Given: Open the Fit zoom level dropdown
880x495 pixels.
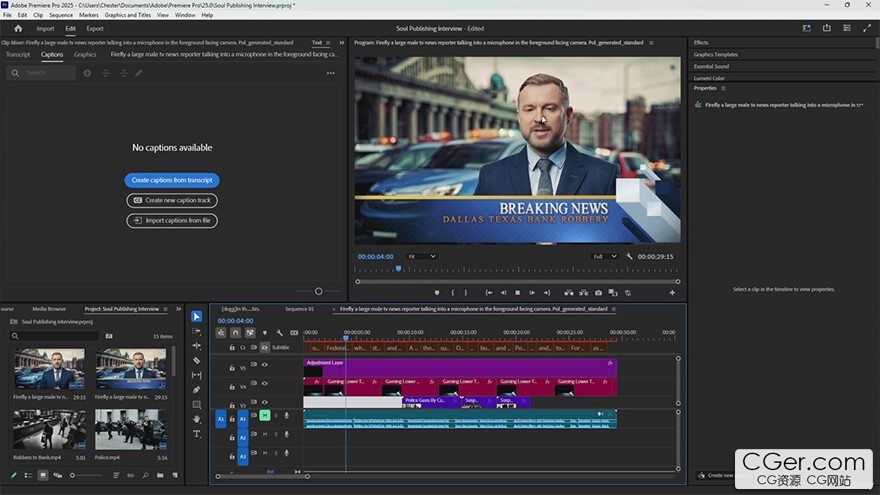Looking at the screenshot, I should pos(421,256).
